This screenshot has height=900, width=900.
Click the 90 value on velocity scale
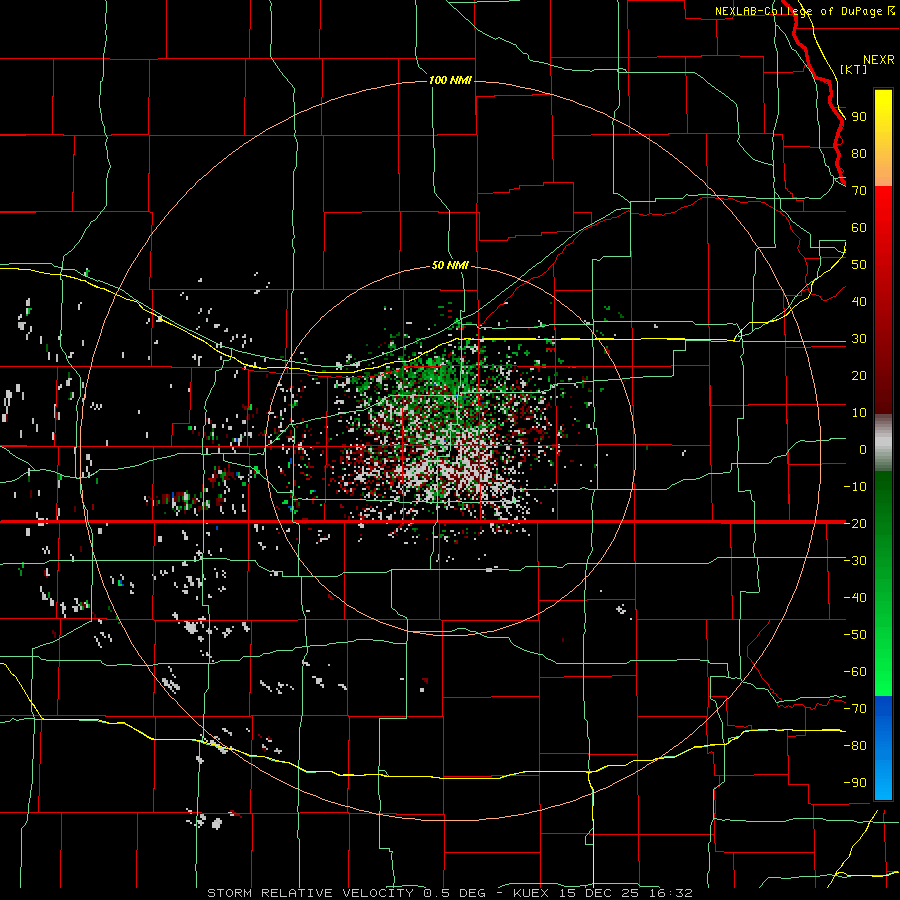[x=859, y=117]
